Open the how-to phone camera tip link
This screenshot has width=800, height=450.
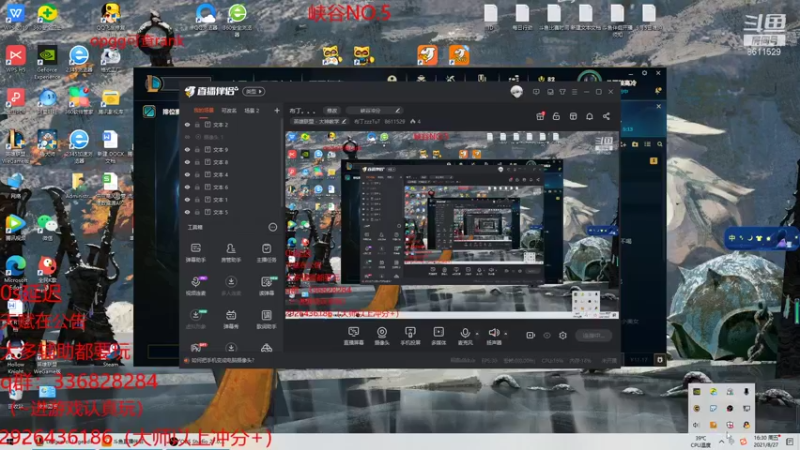(x=223, y=360)
